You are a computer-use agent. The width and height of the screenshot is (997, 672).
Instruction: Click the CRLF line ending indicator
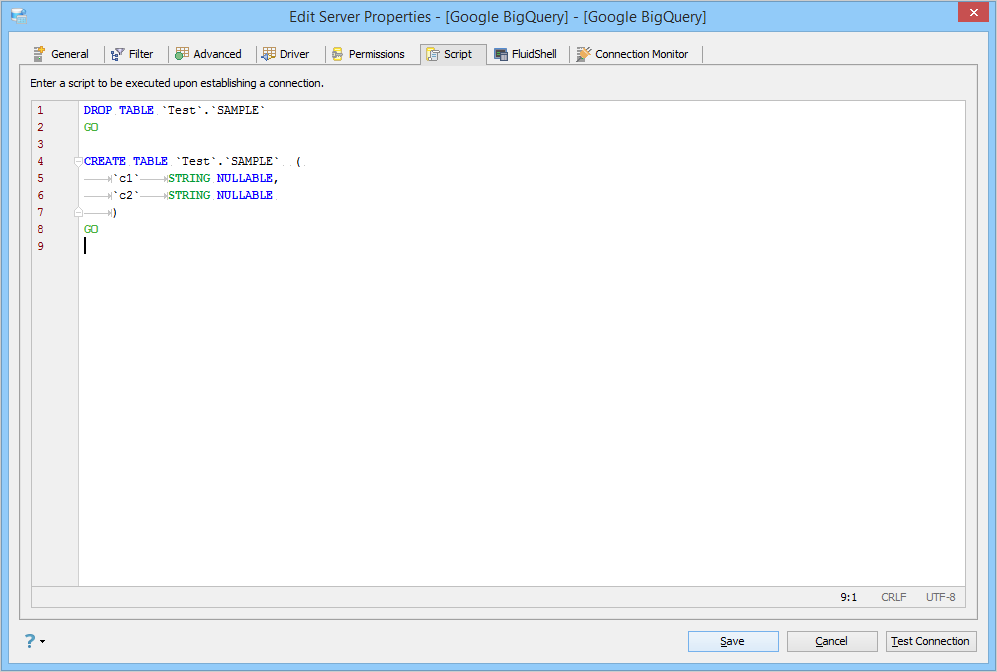(893, 597)
